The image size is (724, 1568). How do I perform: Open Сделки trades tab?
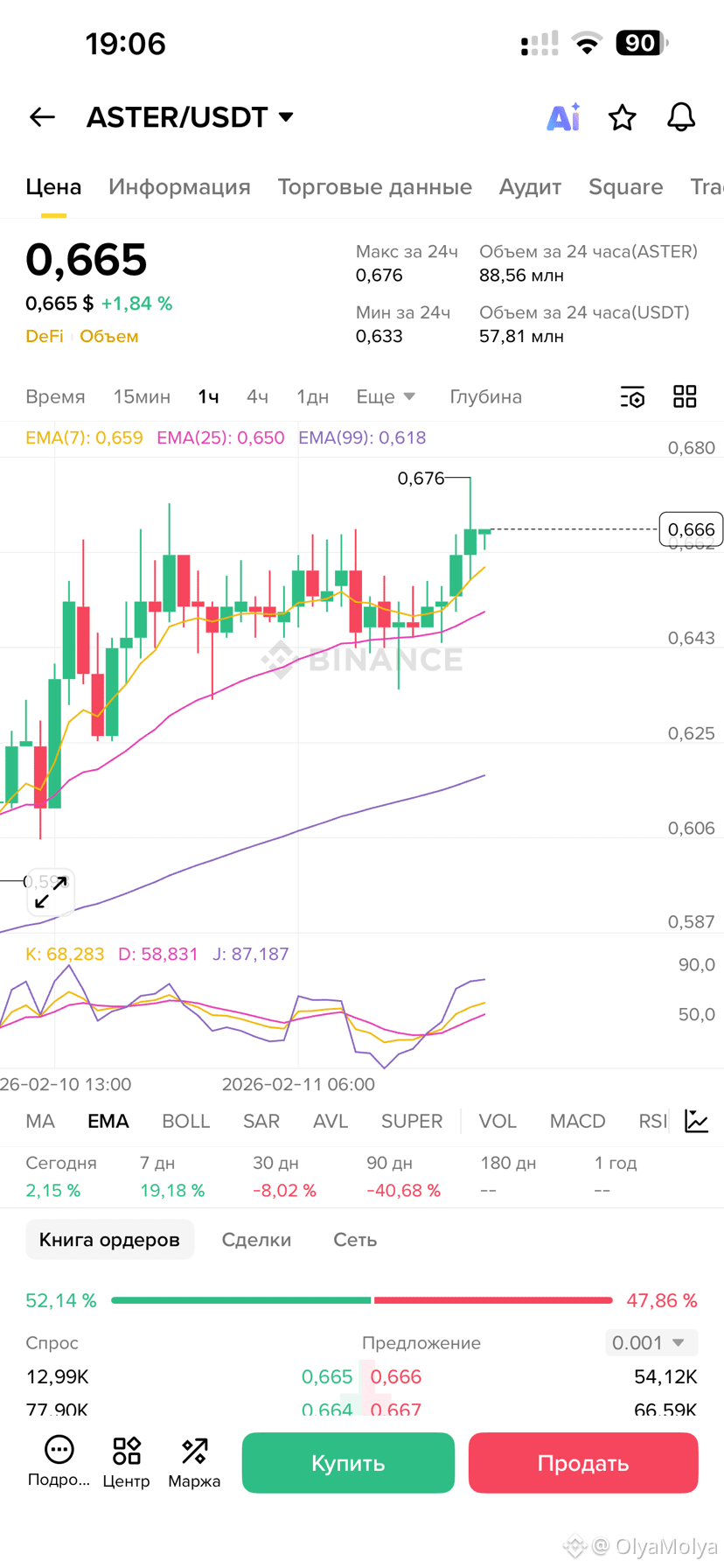(x=256, y=1239)
